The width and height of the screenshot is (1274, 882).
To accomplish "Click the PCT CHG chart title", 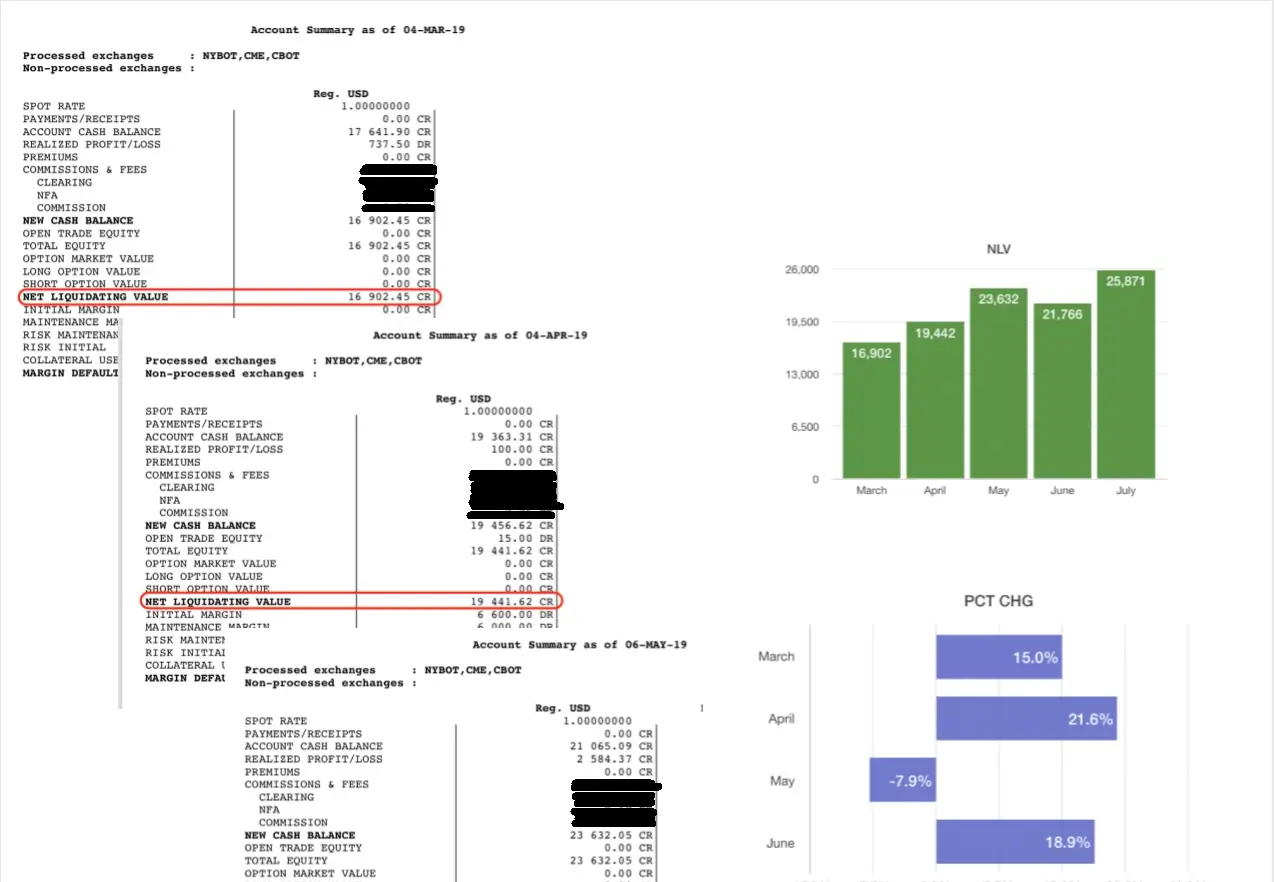I will (998, 601).
